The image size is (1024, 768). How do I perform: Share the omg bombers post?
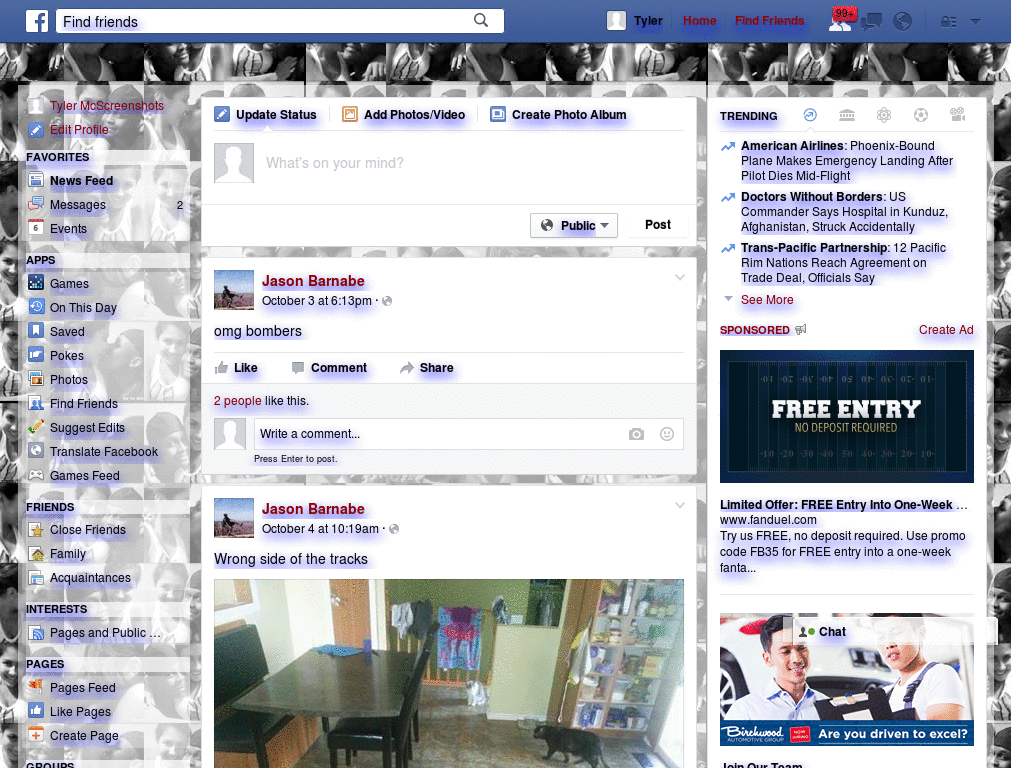coord(426,368)
